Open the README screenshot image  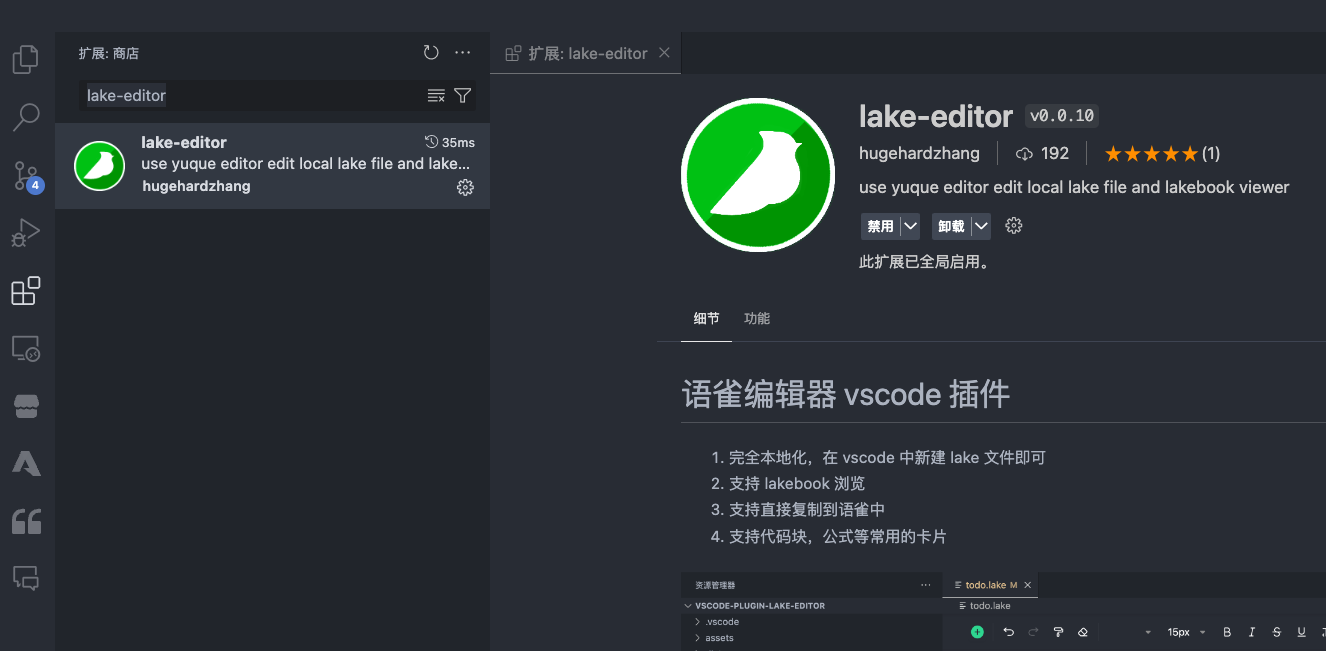pos(1003,611)
